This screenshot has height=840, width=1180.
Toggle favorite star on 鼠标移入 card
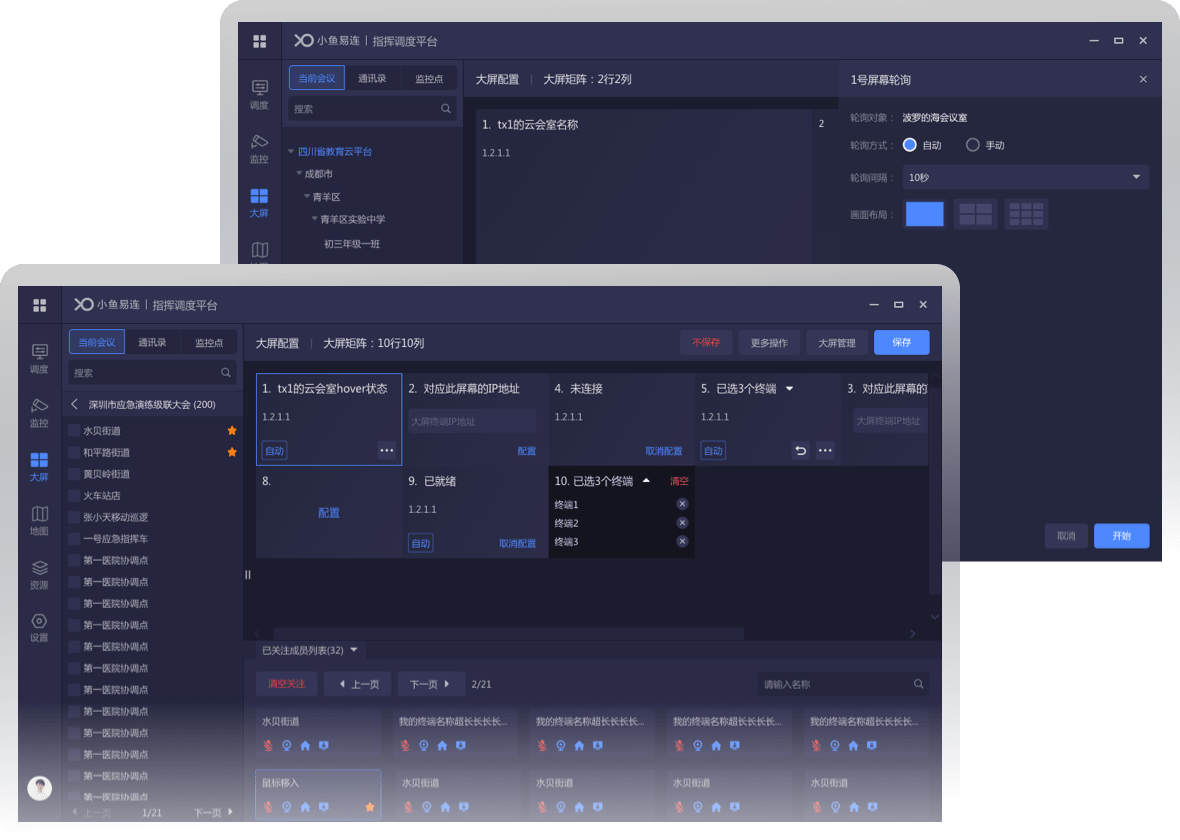370,807
